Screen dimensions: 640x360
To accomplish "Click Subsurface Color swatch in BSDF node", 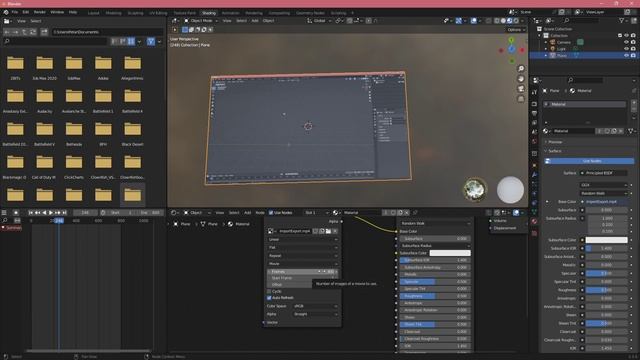I will [450, 253].
